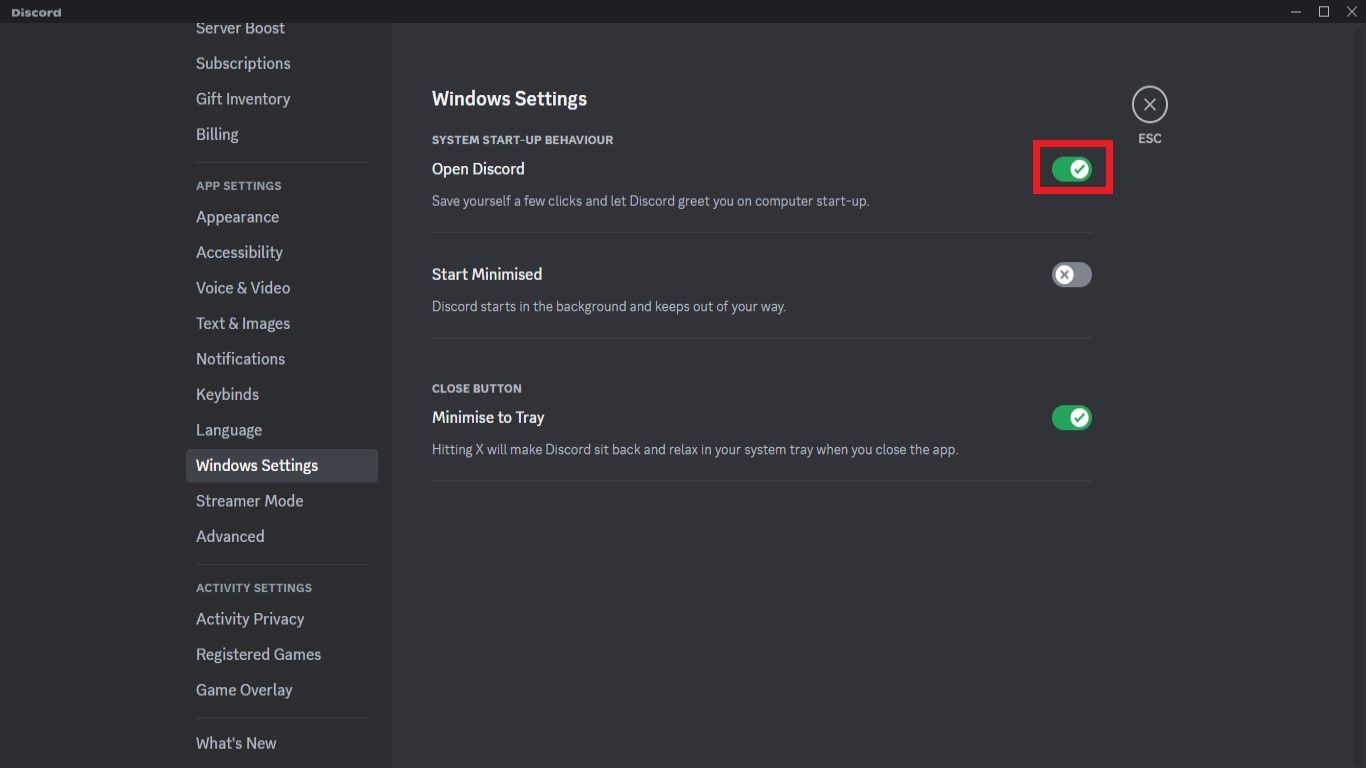The width and height of the screenshot is (1366, 768).
Task: Open the Notifications settings
Action: tap(240, 358)
